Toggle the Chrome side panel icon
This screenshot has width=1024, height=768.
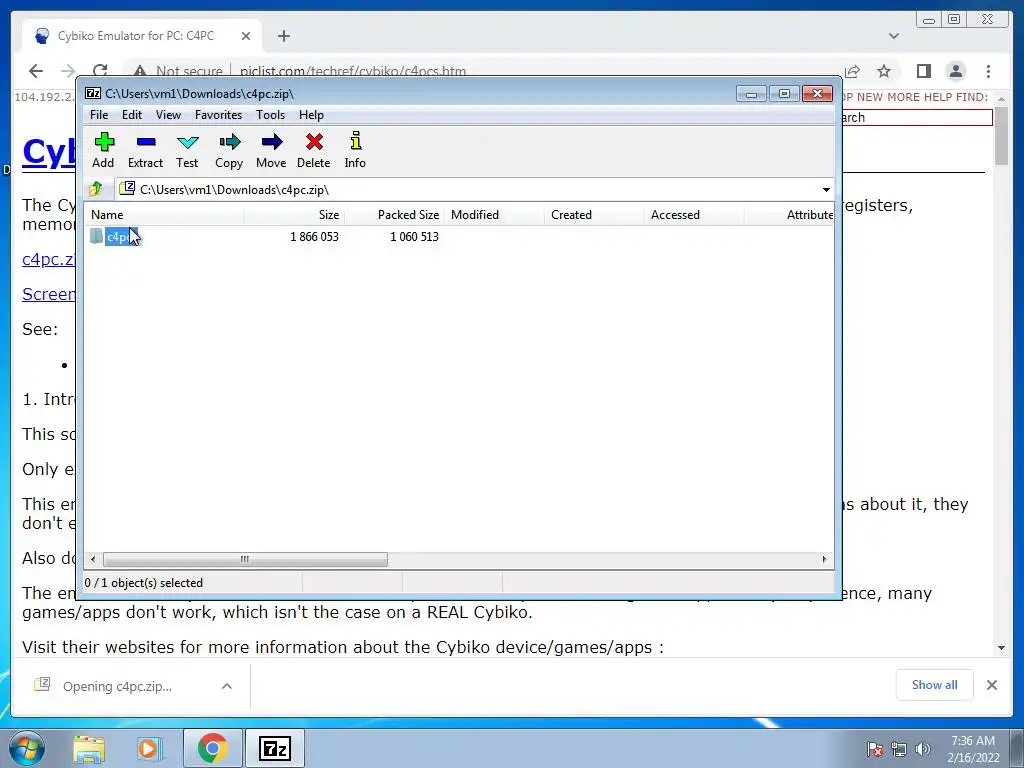click(923, 71)
